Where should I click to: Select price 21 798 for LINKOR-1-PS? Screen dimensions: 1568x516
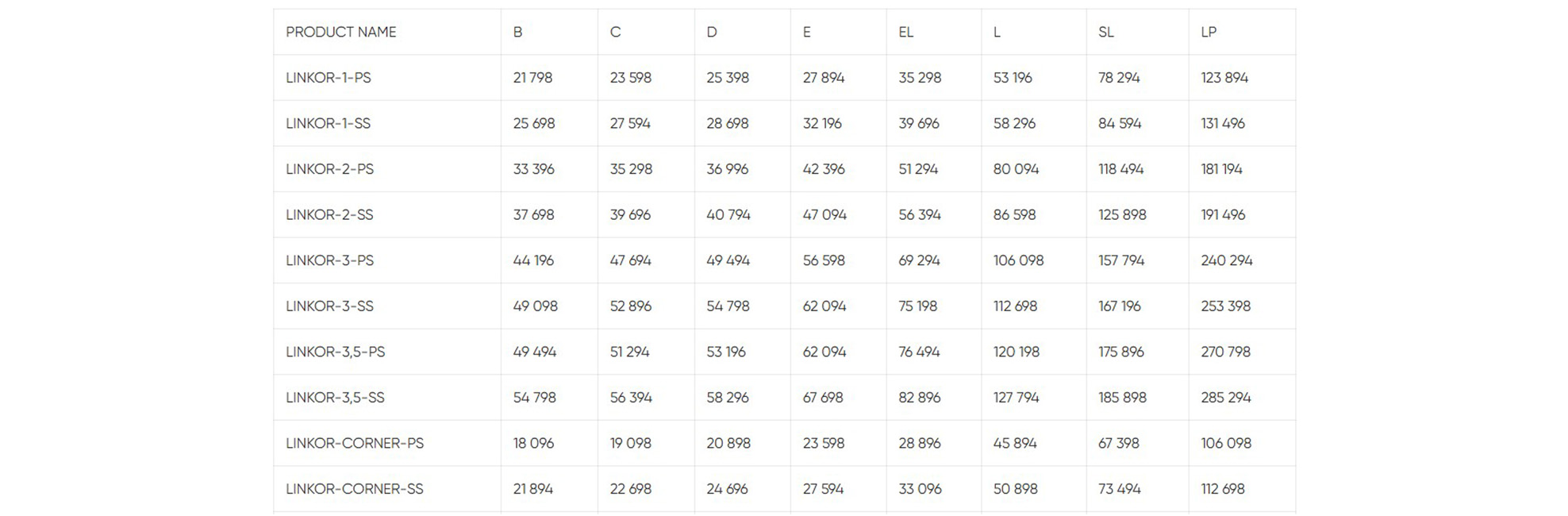532,78
